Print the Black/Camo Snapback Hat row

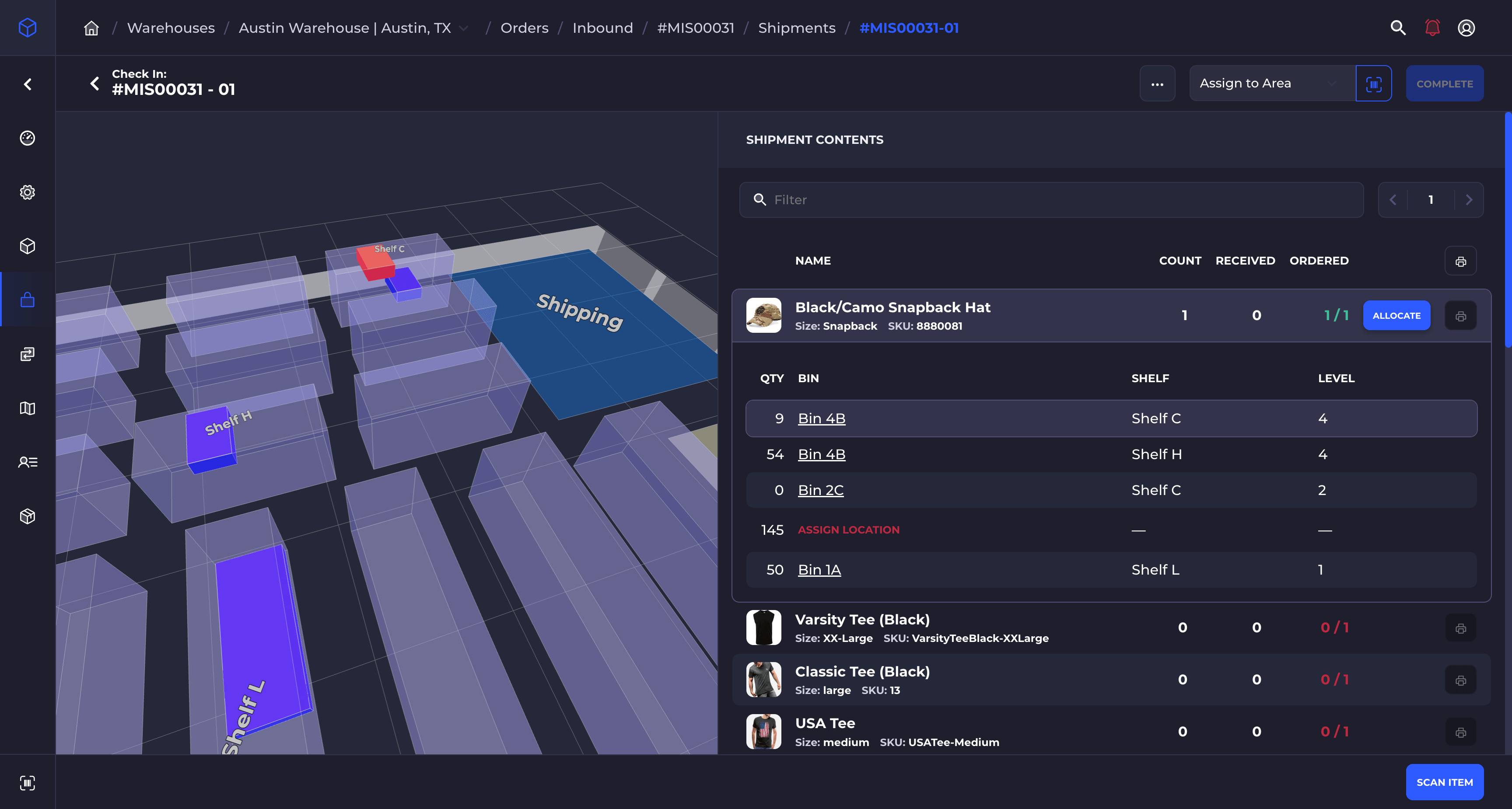(1461, 315)
